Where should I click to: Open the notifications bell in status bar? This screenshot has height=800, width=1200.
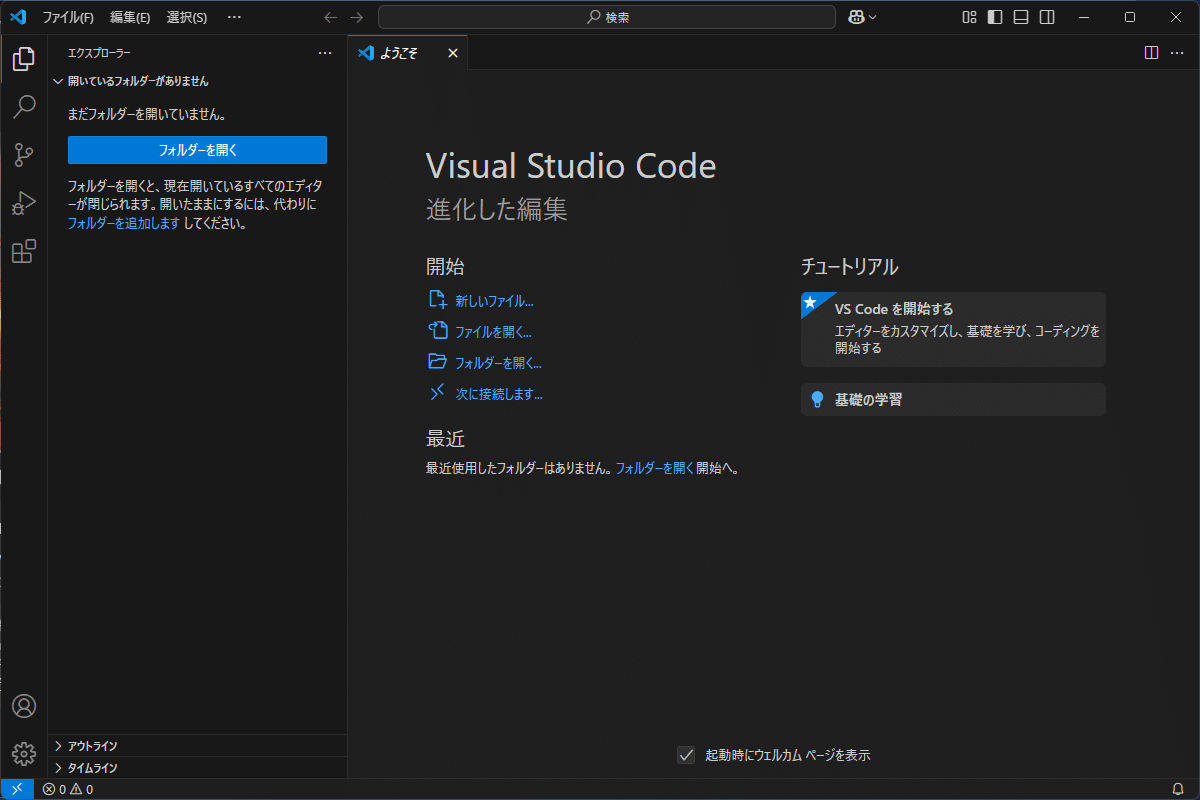tap(1178, 789)
